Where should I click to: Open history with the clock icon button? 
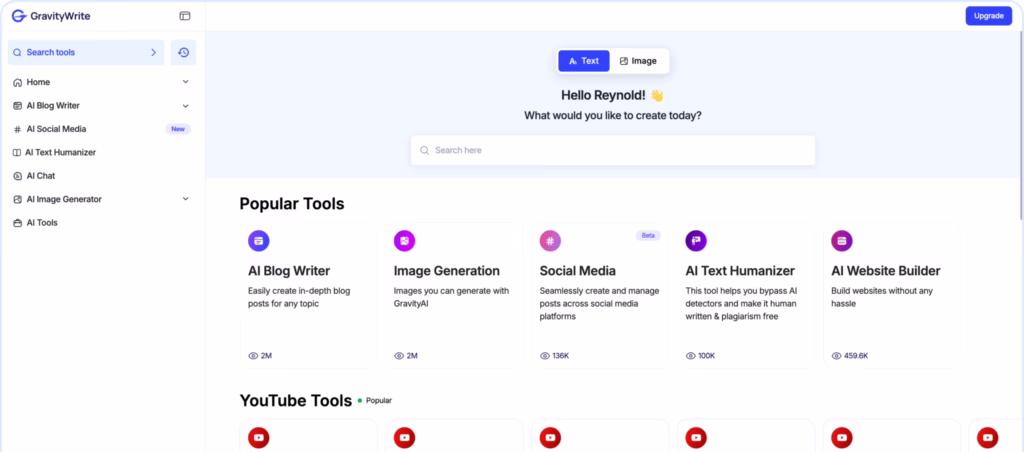tap(184, 52)
